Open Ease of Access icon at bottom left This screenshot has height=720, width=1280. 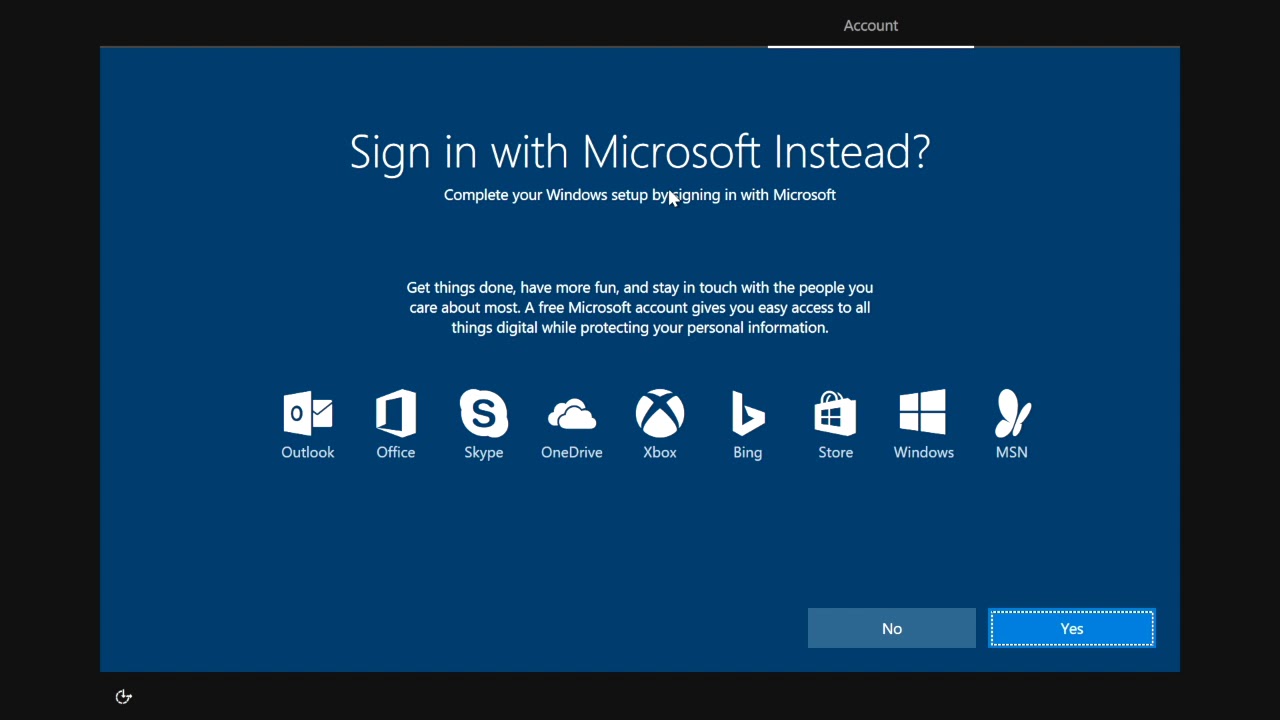tap(124, 697)
